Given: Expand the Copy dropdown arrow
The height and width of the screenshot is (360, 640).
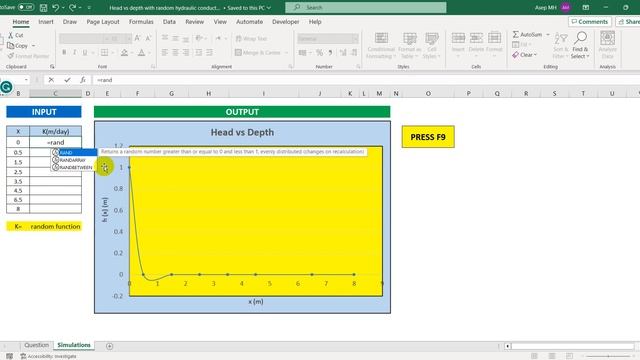Looking at the screenshot, I should (x=33, y=46).
